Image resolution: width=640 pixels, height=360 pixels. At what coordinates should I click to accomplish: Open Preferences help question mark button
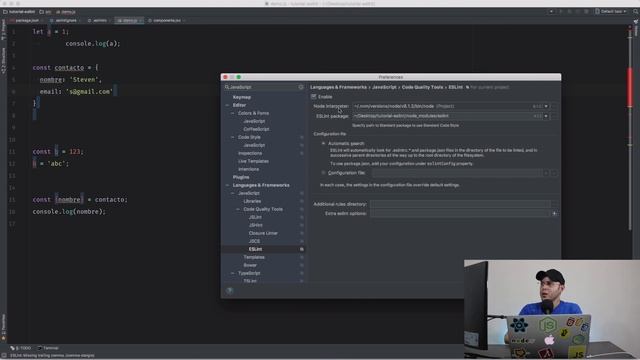(229, 290)
